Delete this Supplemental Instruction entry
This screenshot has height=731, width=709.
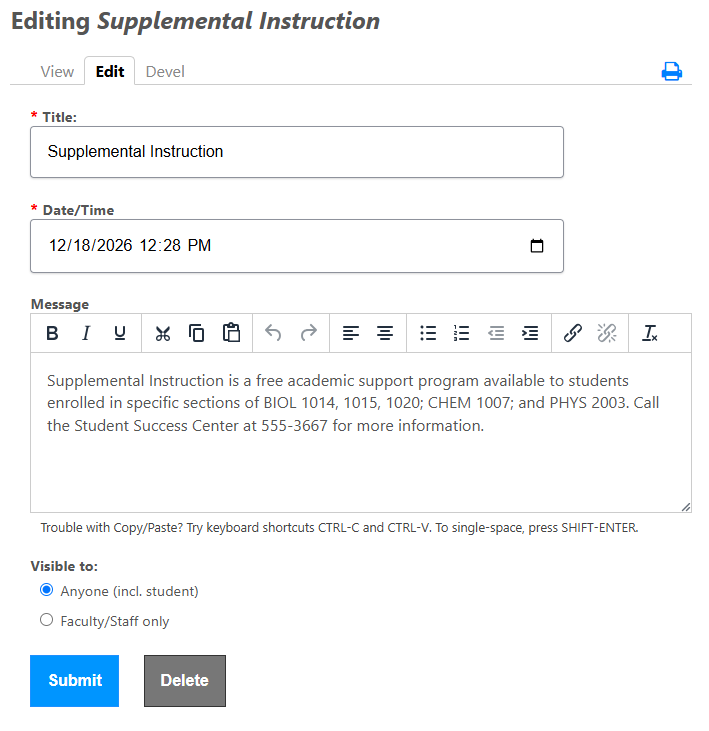click(x=185, y=681)
